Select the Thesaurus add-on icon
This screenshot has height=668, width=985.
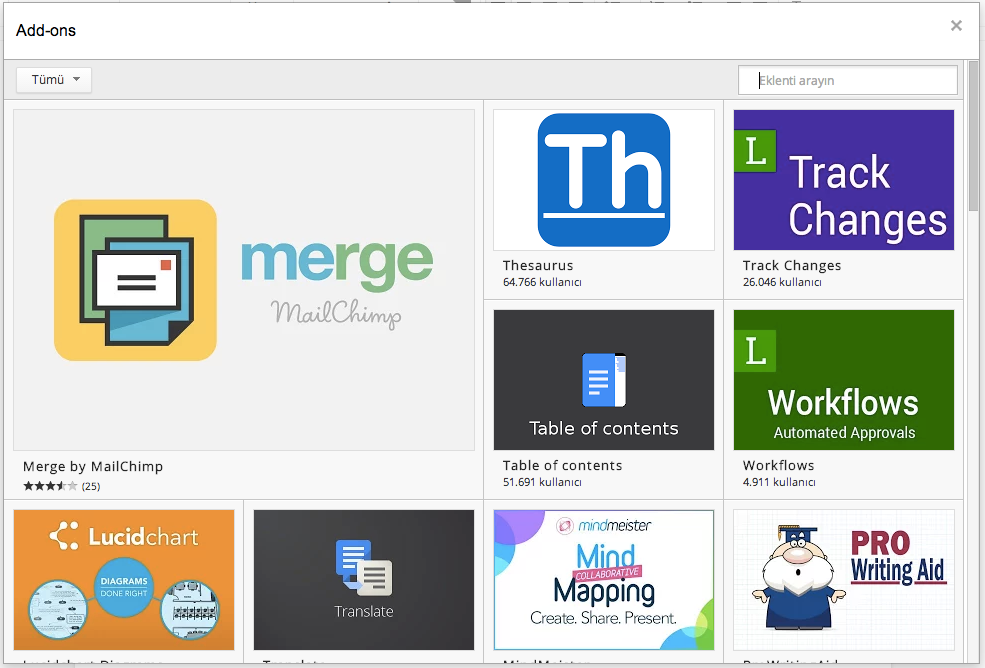(604, 180)
